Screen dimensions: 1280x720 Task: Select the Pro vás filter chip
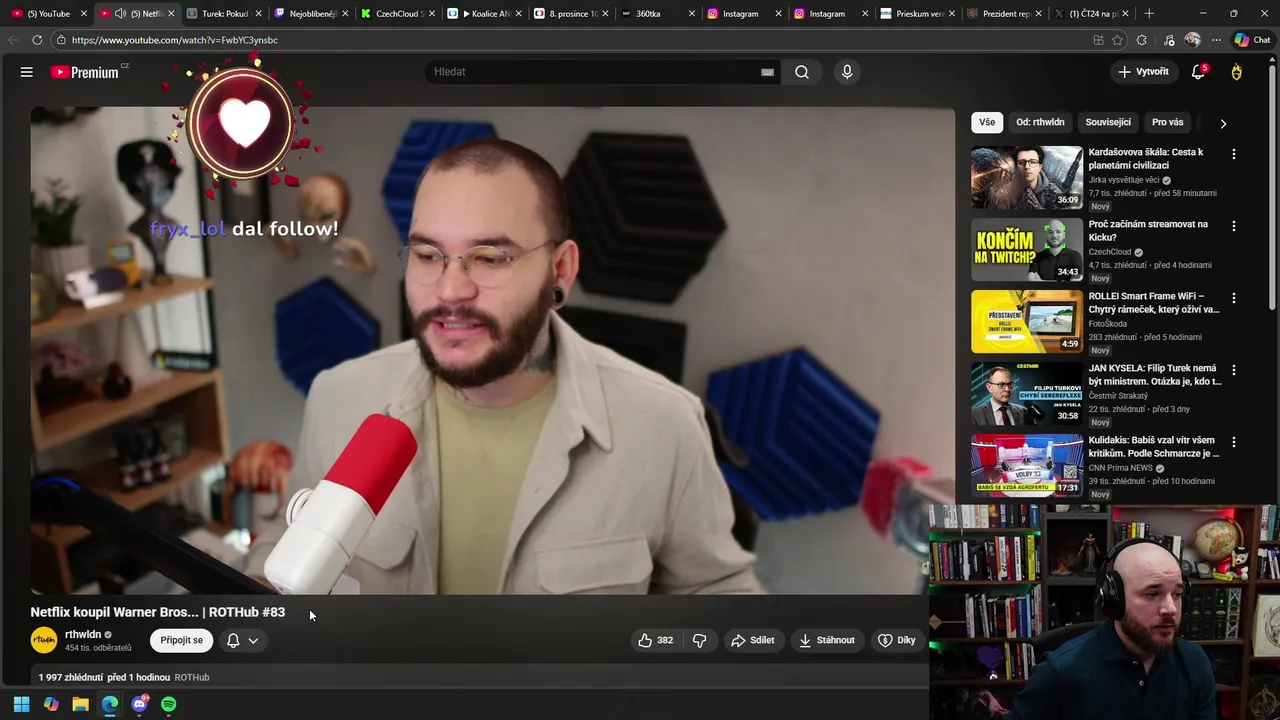pos(1167,122)
